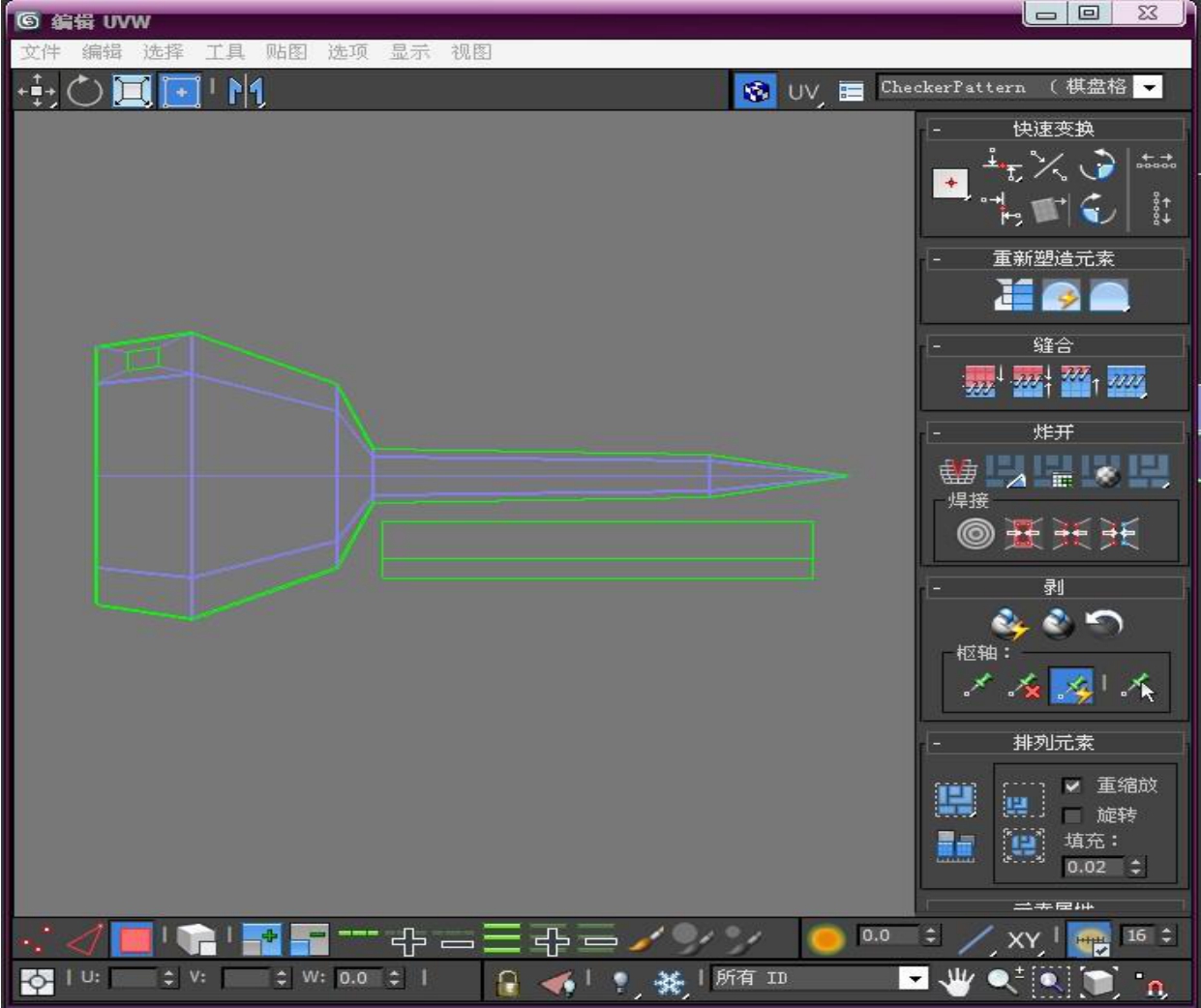Toggle the Auto Pin Moved Vertices button
1201x1008 pixels.
pyautogui.click(x=1073, y=686)
